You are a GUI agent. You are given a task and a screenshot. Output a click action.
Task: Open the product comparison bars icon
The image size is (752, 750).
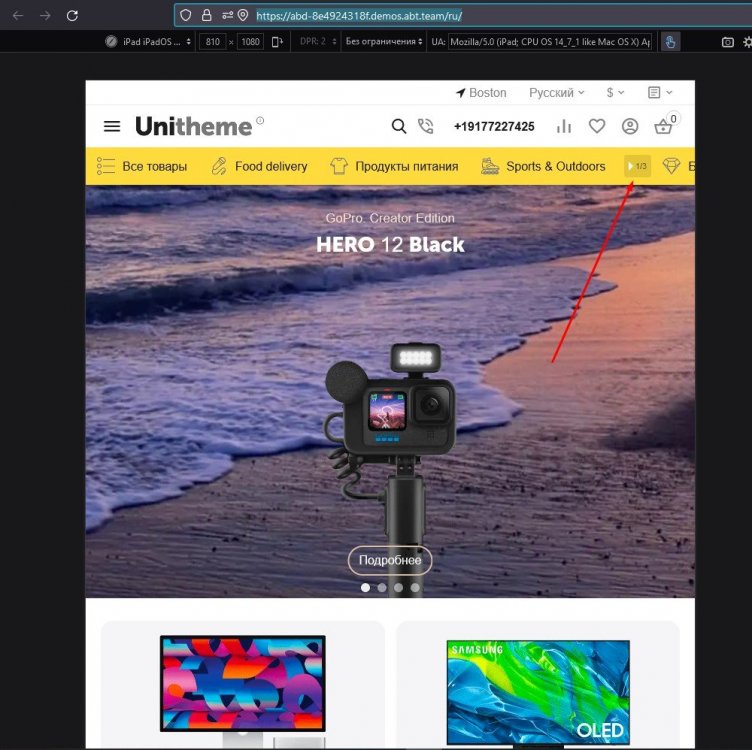pos(564,127)
